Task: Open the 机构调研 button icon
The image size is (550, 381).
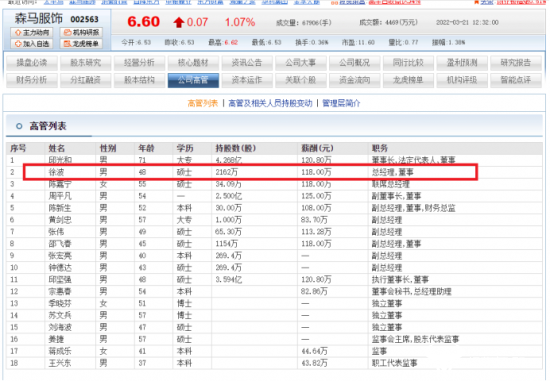Action: pyautogui.click(x=81, y=33)
